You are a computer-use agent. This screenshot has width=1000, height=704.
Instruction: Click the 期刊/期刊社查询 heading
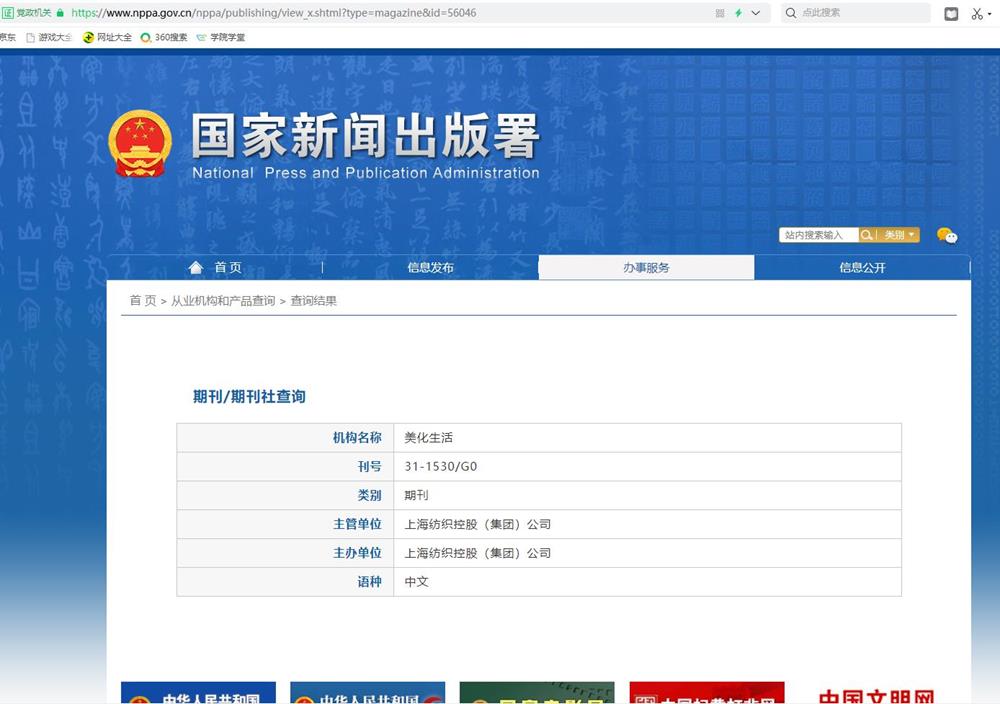pyautogui.click(x=249, y=397)
